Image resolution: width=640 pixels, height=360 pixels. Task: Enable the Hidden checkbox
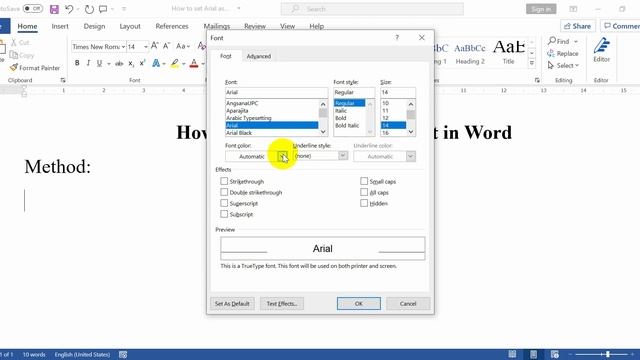tap(364, 203)
